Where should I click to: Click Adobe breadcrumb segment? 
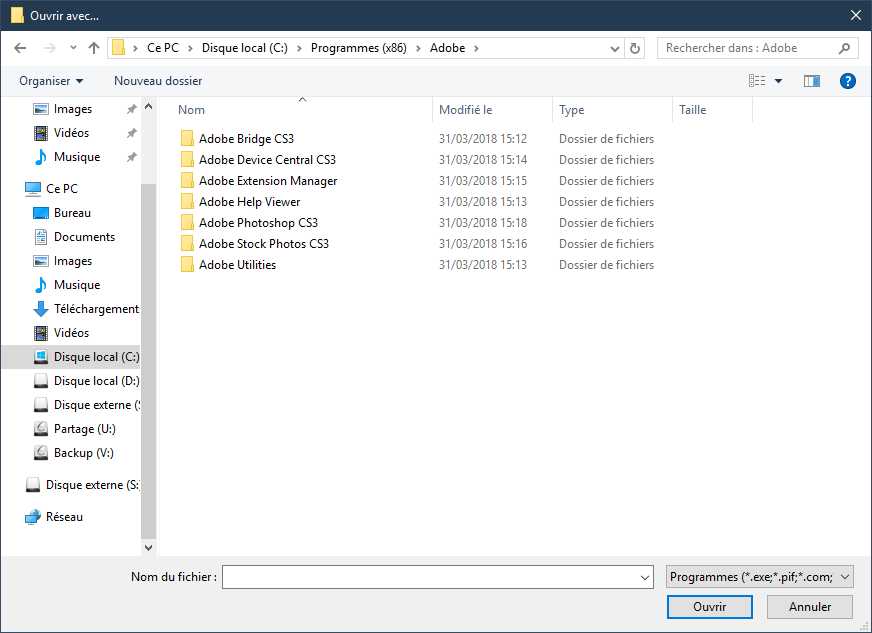pyautogui.click(x=448, y=48)
